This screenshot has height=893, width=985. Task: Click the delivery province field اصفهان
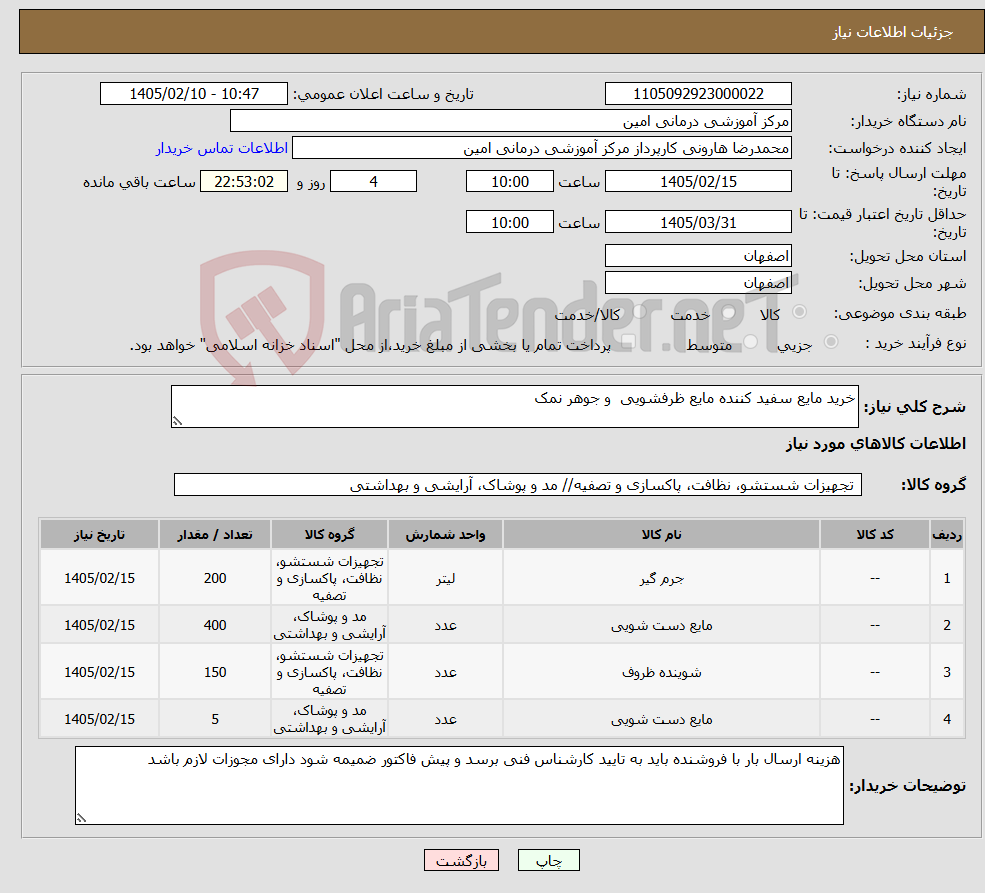pyautogui.click(x=698, y=256)
